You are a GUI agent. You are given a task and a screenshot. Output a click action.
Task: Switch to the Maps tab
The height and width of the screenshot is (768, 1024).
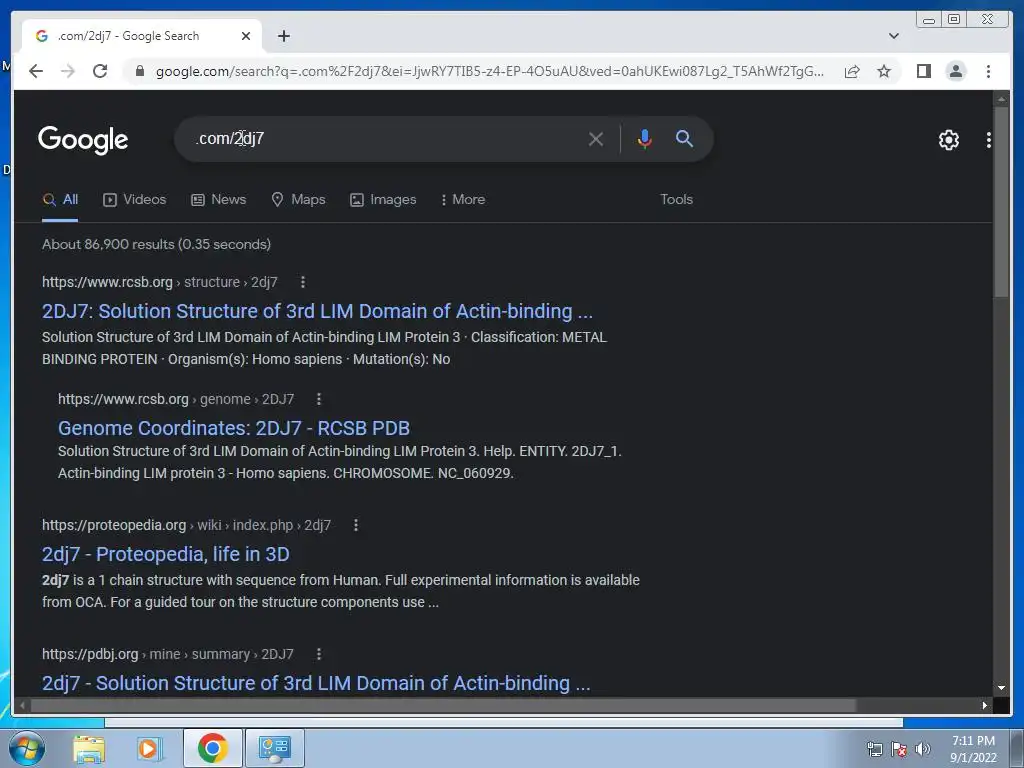coord(298,199)
